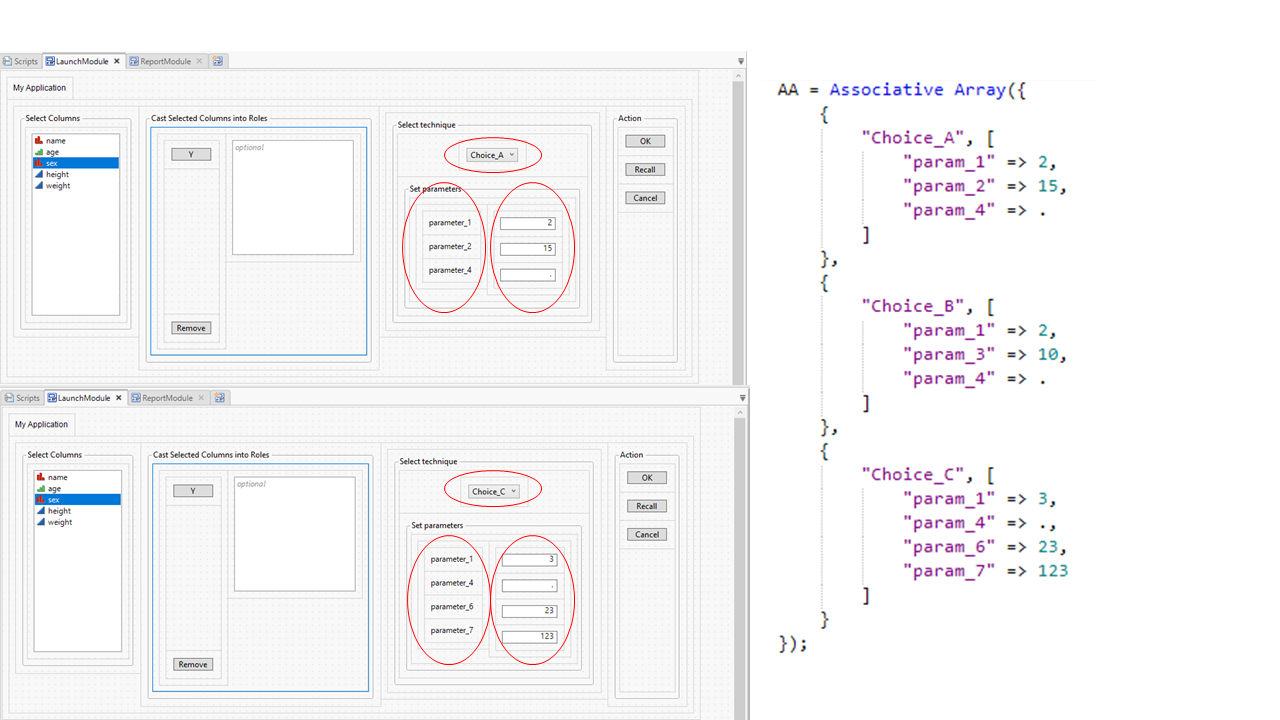Close the ReportModule tab in the lower window
Screen dimensions: 1280x720
click(x=201, y=398)
